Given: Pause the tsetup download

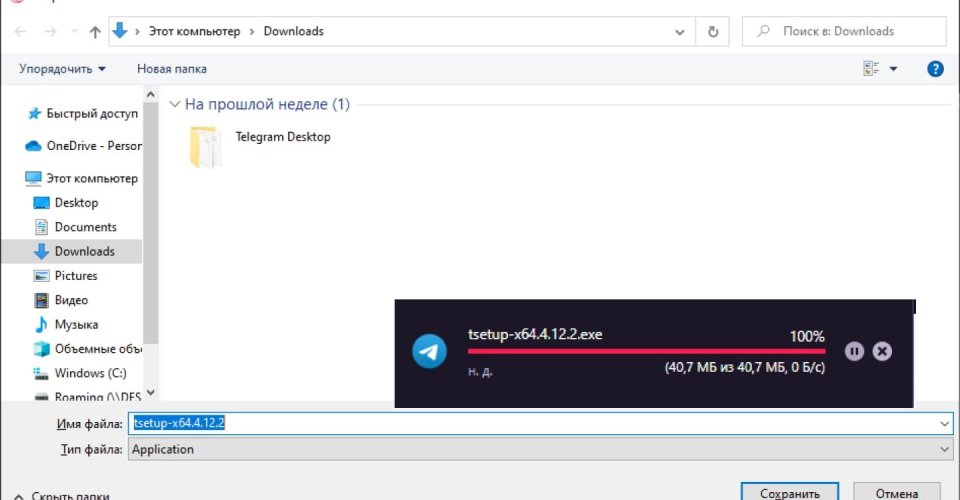Looking at the screenshot, I should click(x=854, y=351).
